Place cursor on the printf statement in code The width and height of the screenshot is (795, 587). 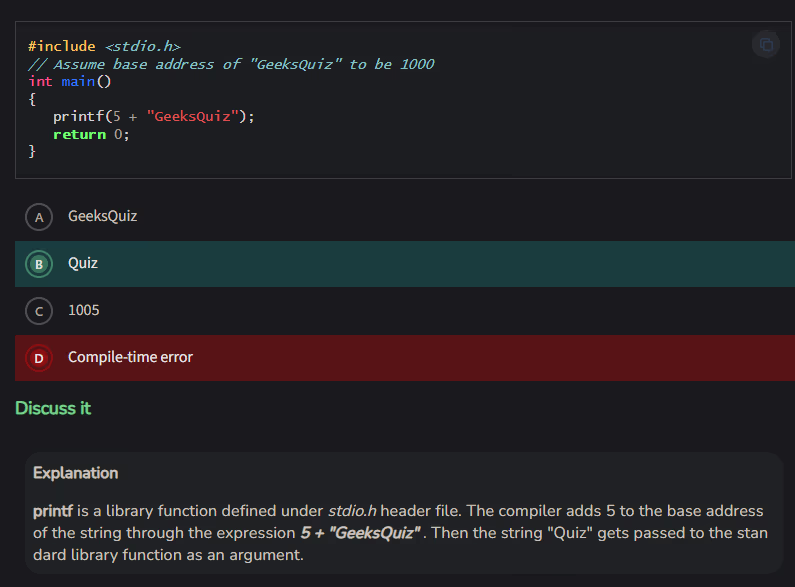coord(154,116)
